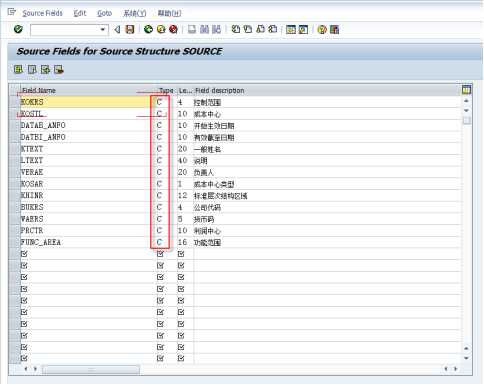Click the PRCTR field name cell

pos(86,230)
